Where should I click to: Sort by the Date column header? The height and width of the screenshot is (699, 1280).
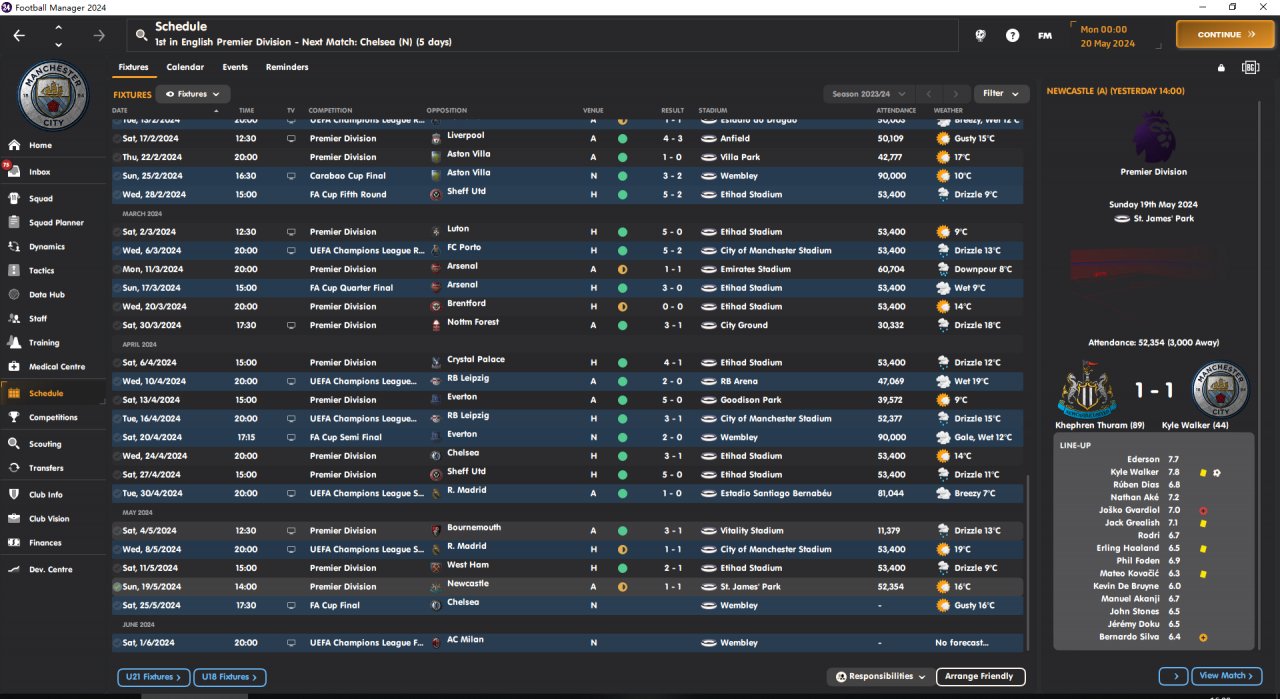click(x=120, y=110)
